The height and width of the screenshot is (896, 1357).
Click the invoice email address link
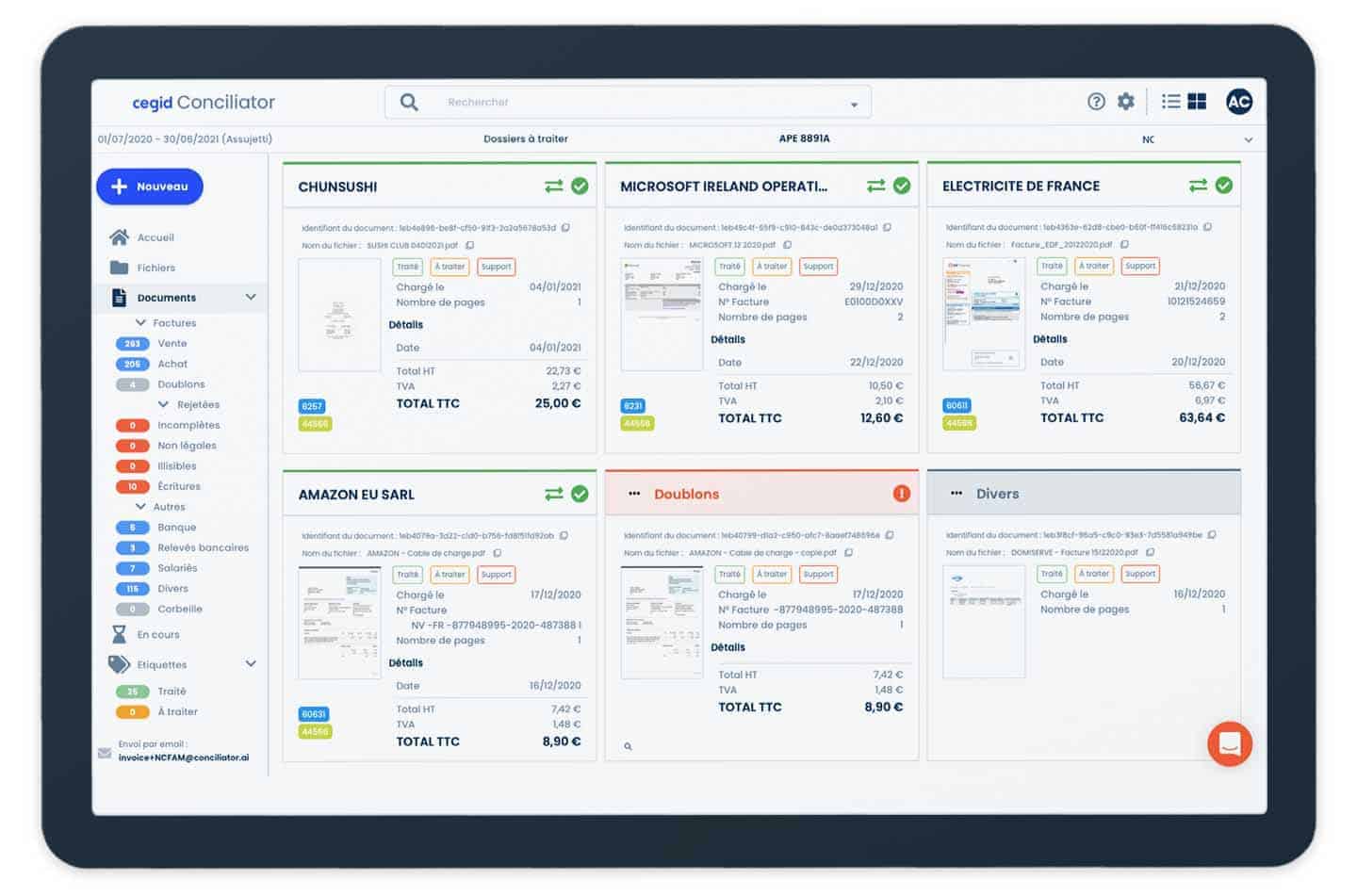(184, 758)
